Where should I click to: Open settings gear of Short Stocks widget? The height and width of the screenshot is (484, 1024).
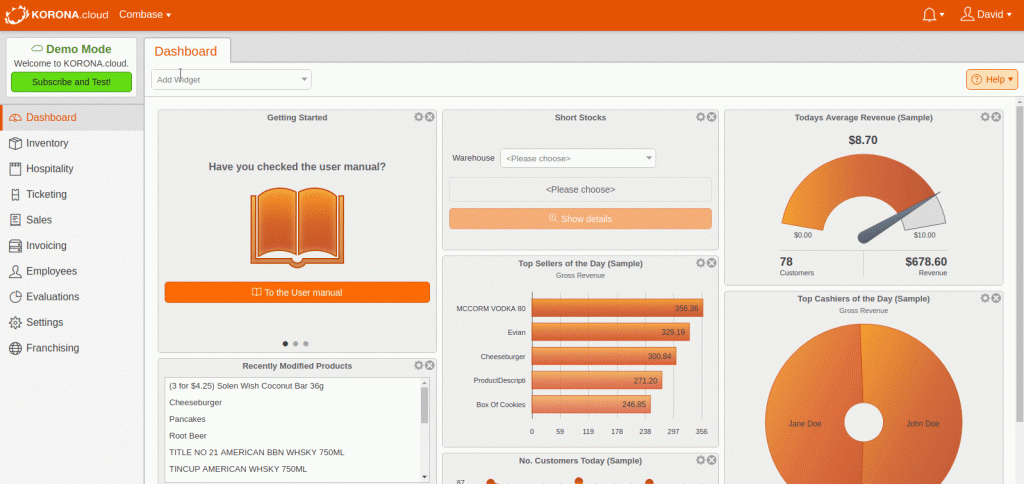click(701, 117)
